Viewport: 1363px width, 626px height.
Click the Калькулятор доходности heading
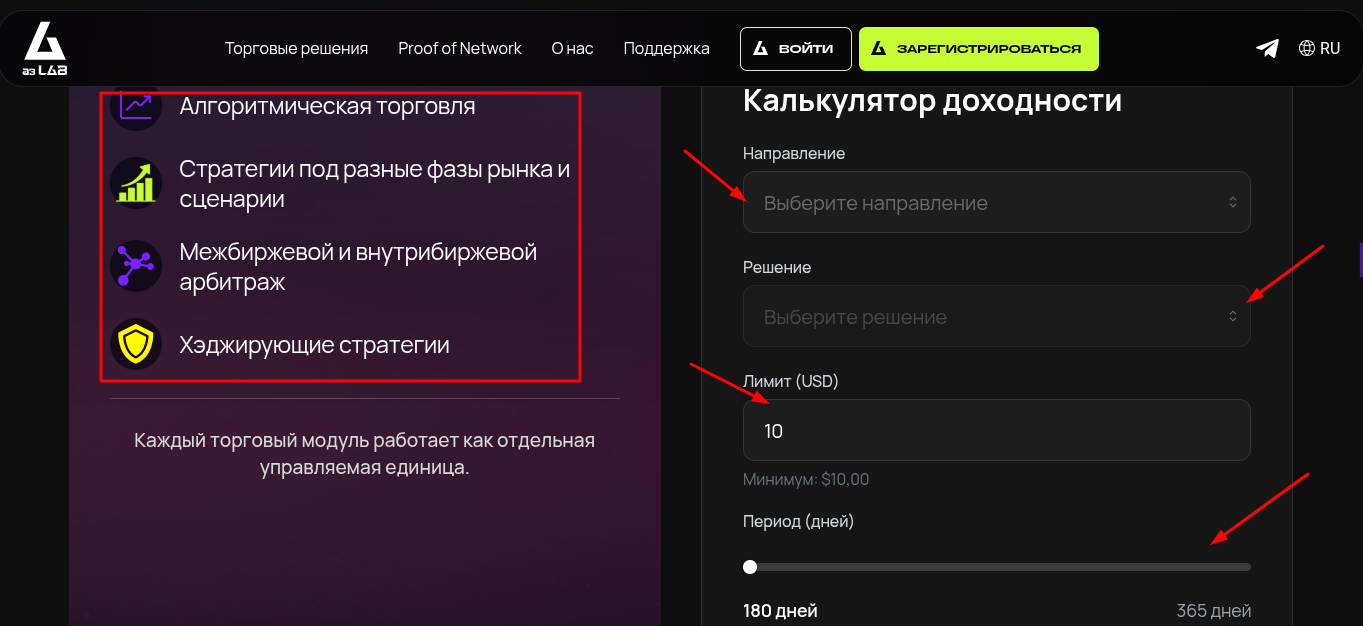[x=932, y=101]
